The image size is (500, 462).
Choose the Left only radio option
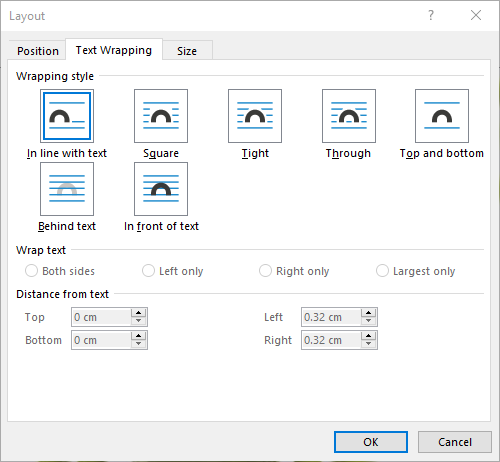tap(148, 271)
